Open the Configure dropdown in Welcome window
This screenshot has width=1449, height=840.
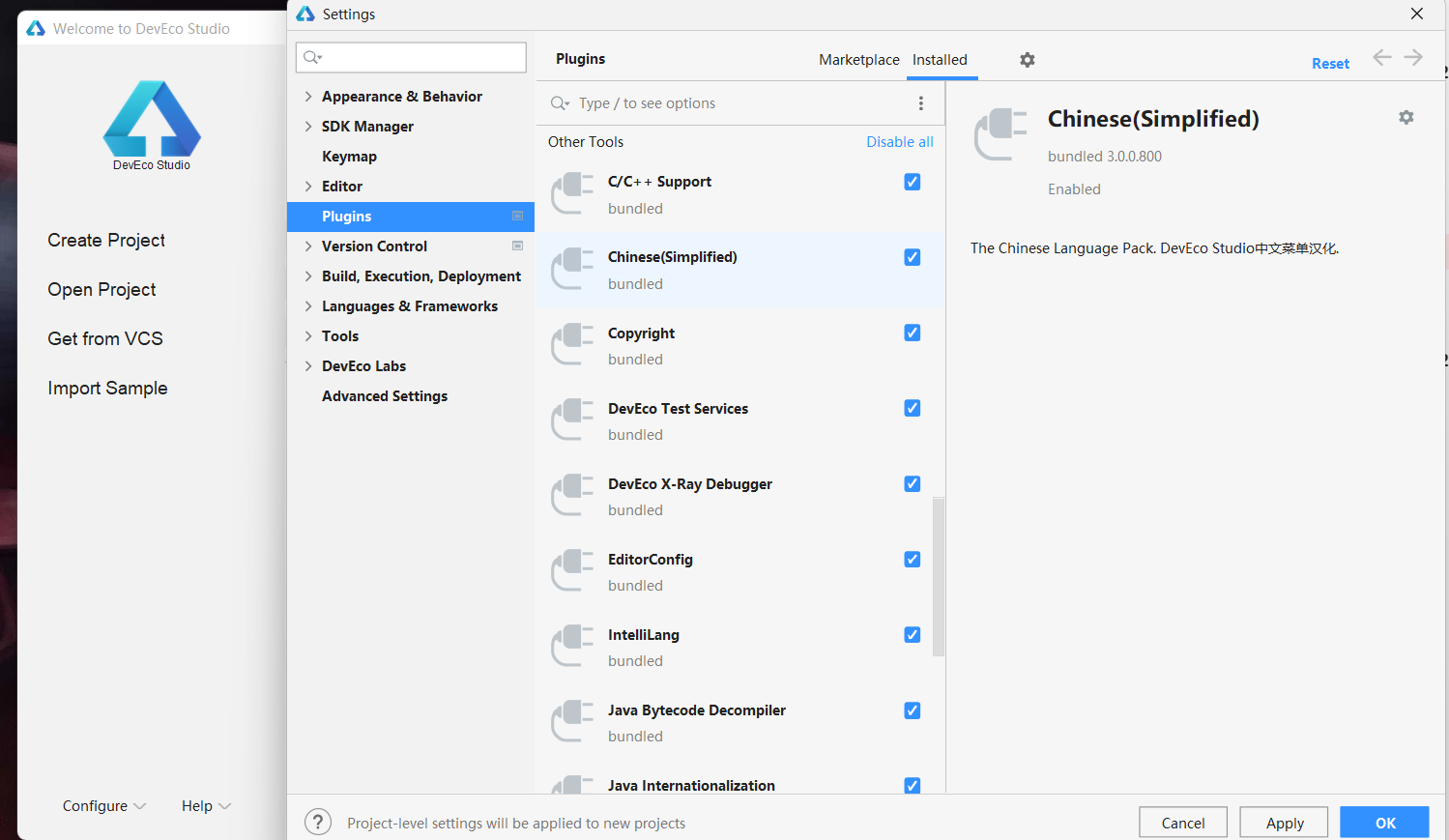click(x=104, y=805)
